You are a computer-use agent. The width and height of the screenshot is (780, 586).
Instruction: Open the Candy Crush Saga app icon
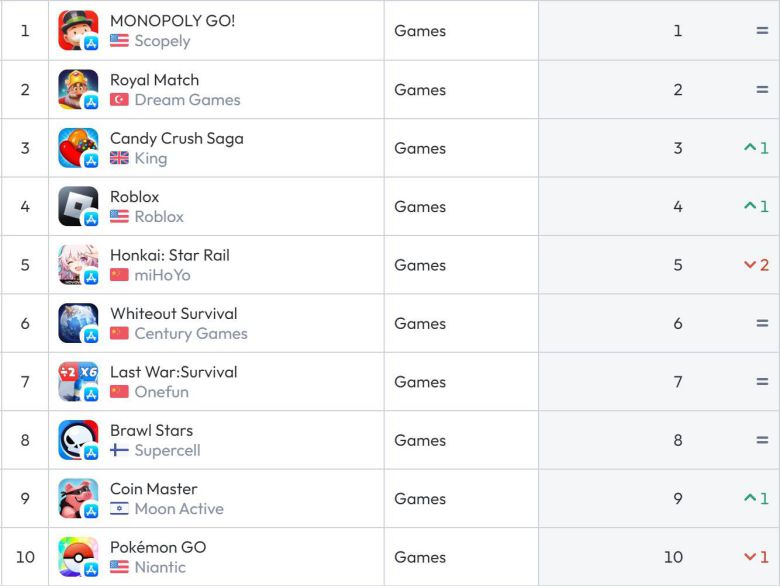(78, 148)
